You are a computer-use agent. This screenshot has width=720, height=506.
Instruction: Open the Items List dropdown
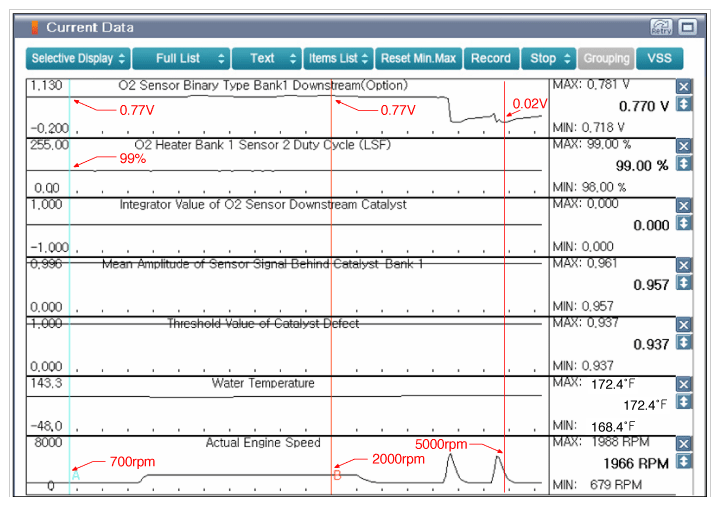pyautogui.click(x=339, y=59)
